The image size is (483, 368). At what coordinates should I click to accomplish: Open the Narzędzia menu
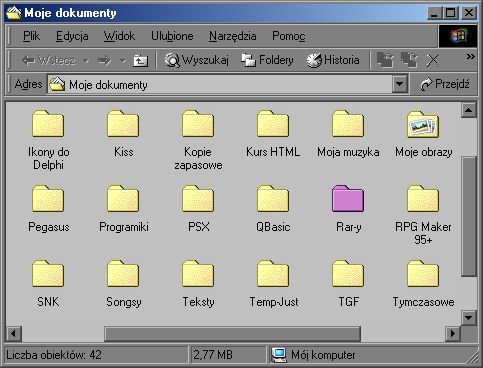coord(233,36)
